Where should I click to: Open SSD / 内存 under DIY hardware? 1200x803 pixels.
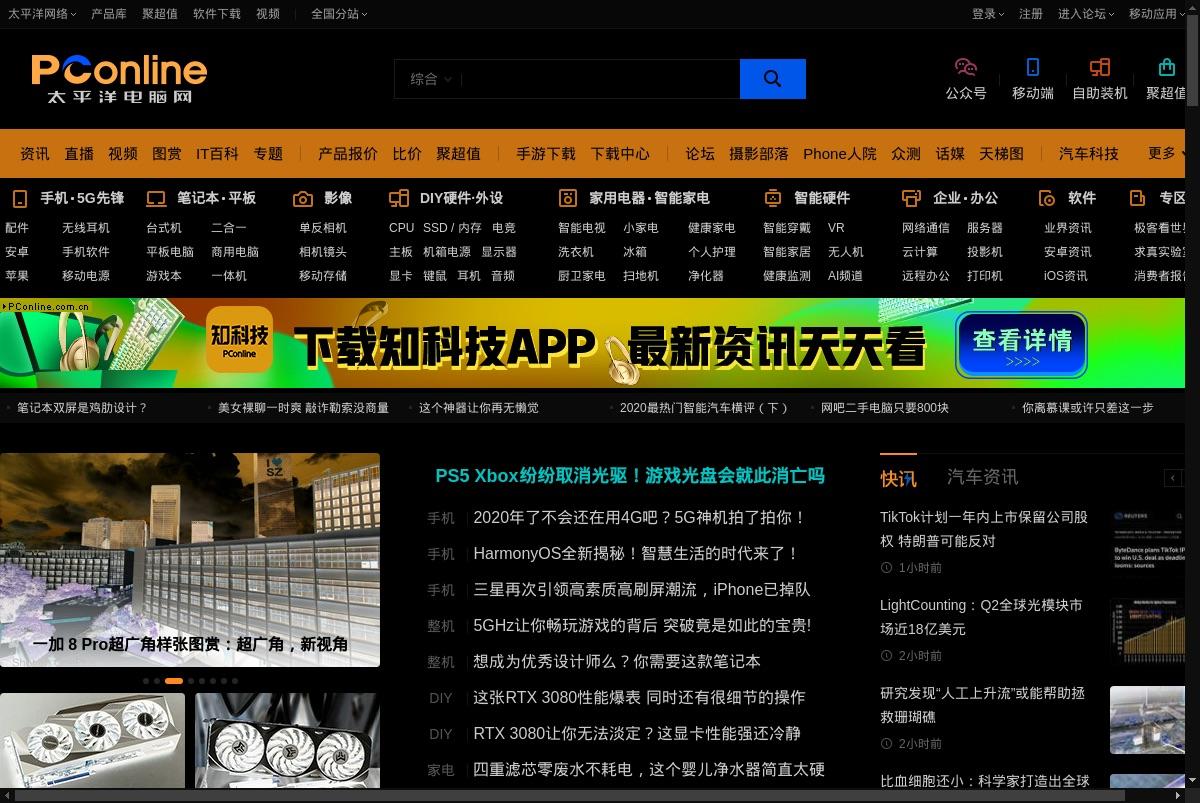click(x=452, y=228)
